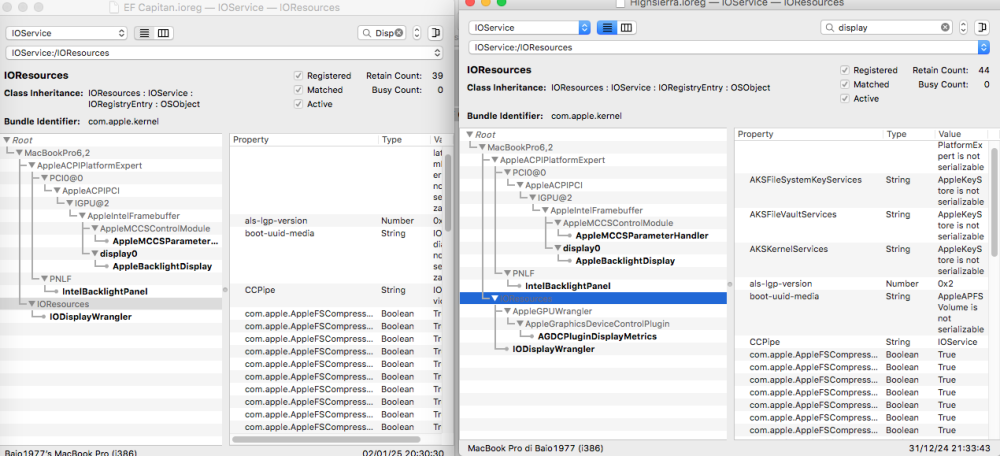
Task: Select PCI0@0 in El Capitan window
Action: point(66,178)
